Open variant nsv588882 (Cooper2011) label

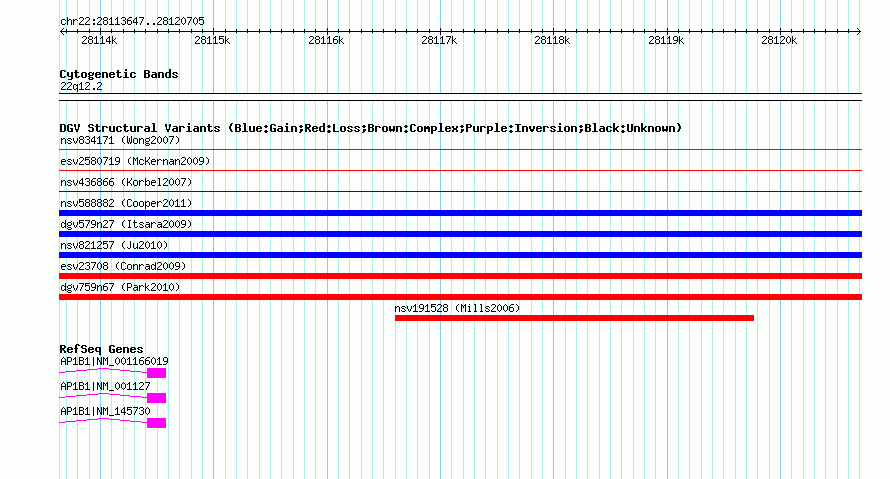tap(126, 203)
